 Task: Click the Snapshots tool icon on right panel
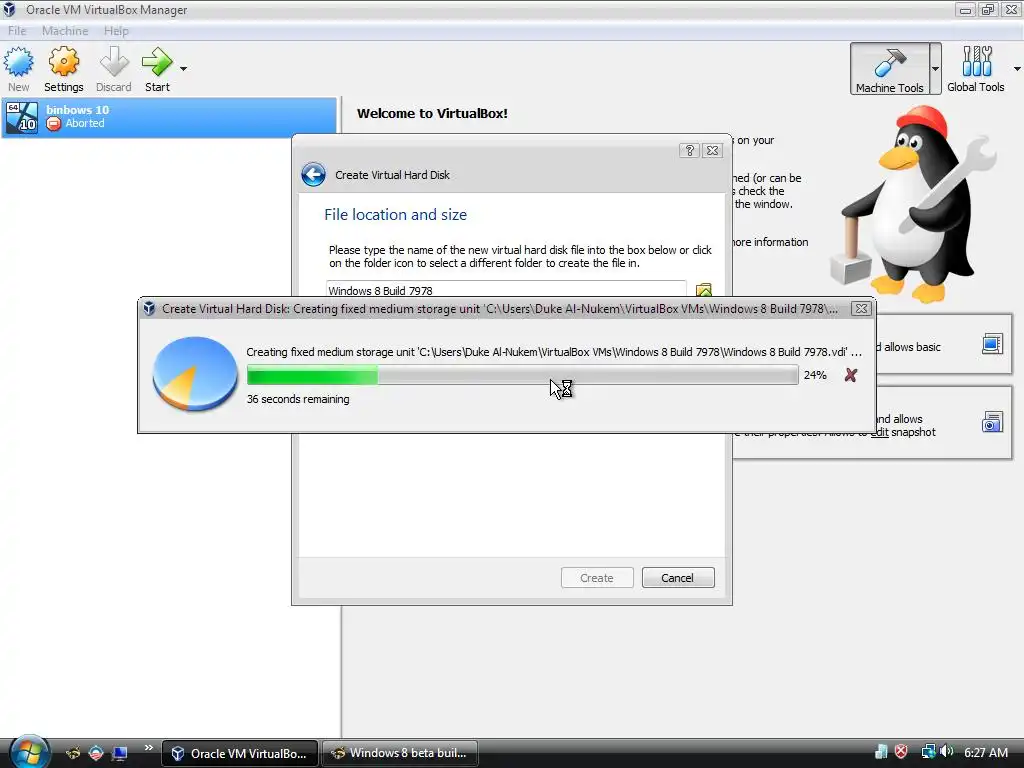point(992,423)
